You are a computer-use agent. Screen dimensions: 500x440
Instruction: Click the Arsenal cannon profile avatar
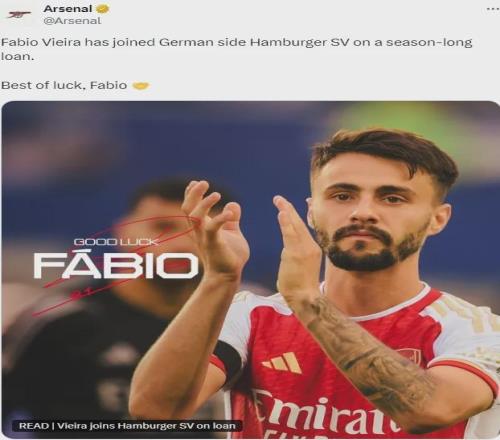19,15
